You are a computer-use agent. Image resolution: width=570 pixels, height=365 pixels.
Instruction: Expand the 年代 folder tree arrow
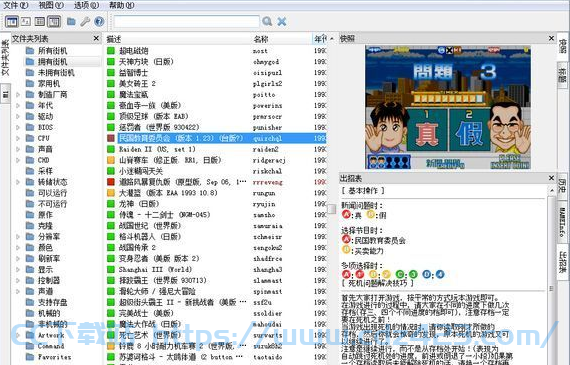(x=18, y=105)
